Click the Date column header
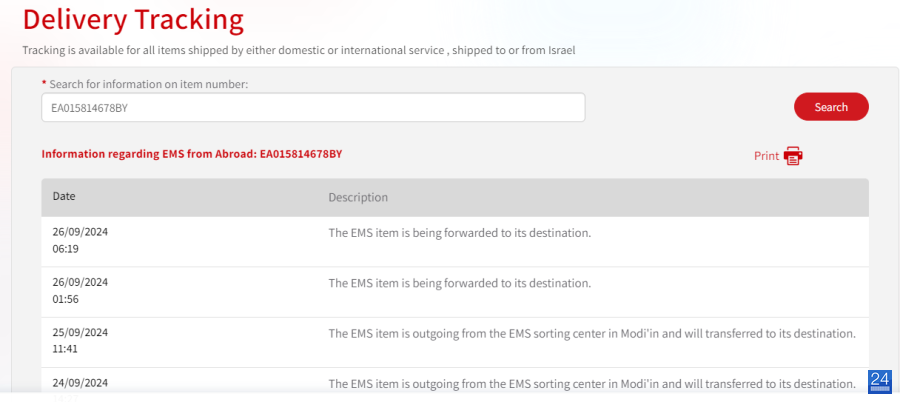900x402 pixels. click(x=64, y=196)
